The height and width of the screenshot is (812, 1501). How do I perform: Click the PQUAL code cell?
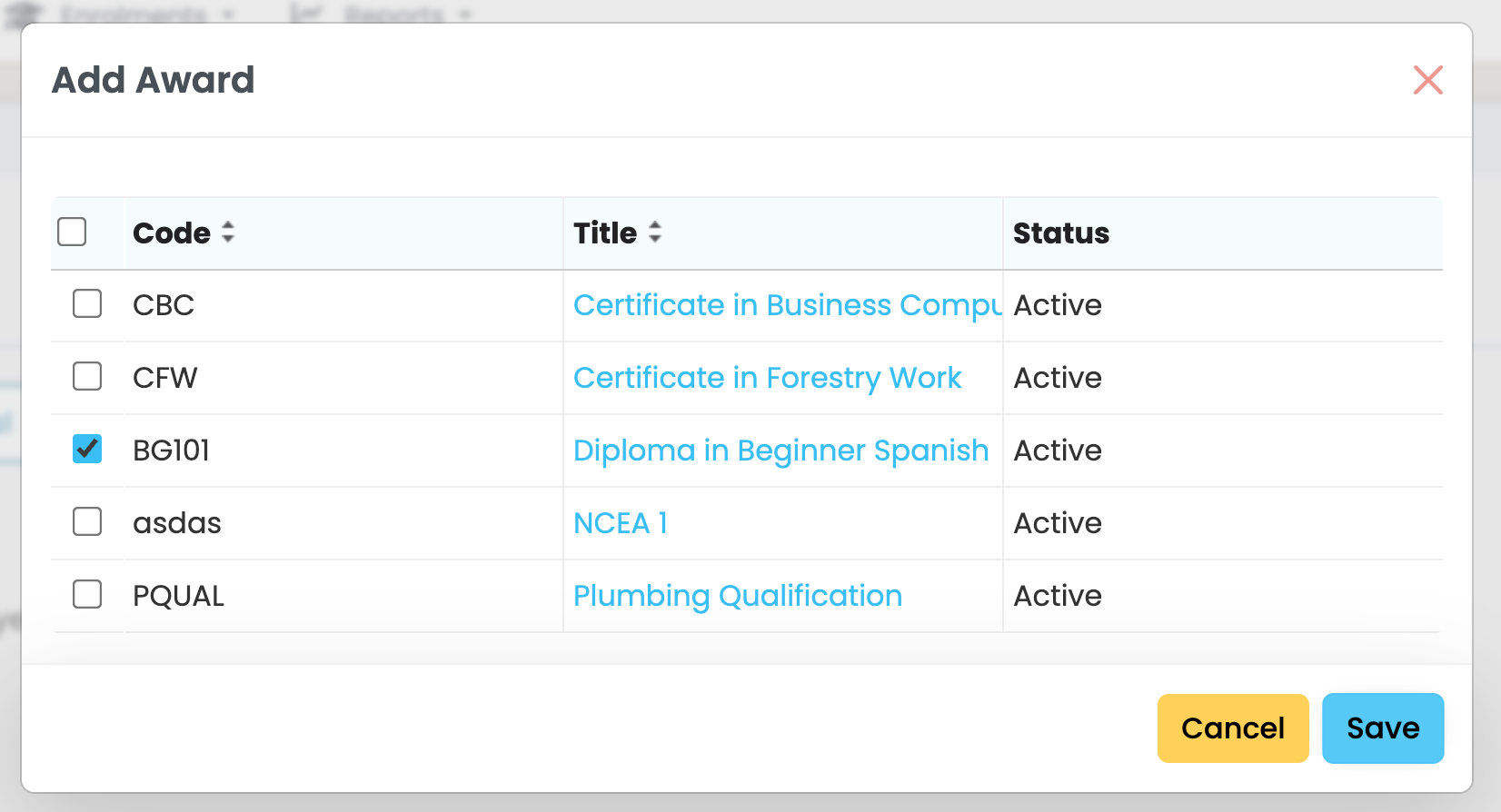click(178, 596)
